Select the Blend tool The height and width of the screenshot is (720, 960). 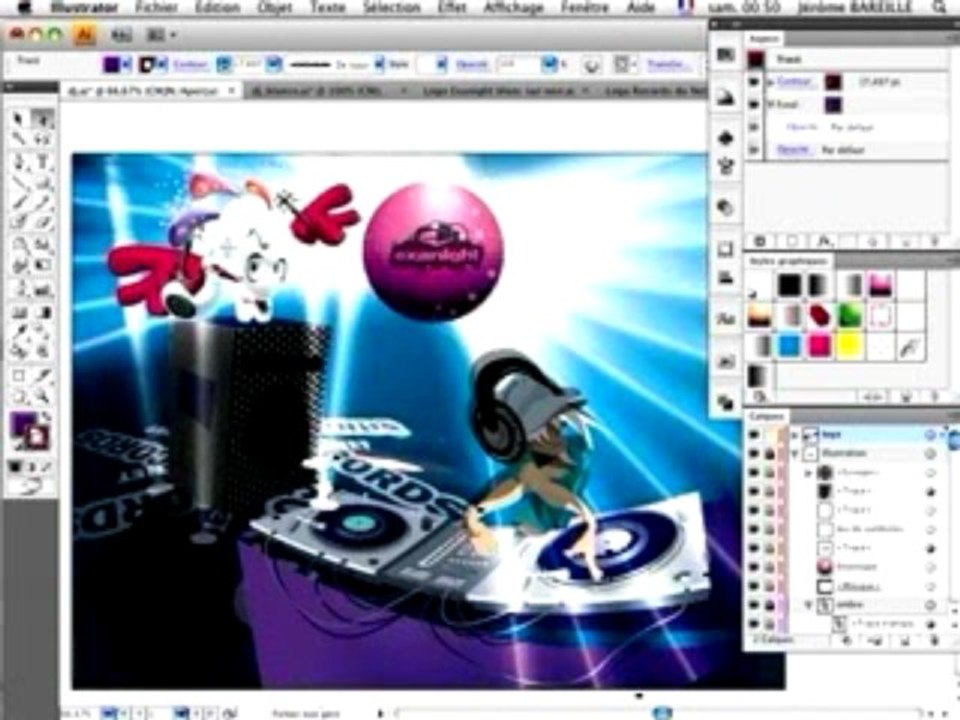[x=42, y=334]
